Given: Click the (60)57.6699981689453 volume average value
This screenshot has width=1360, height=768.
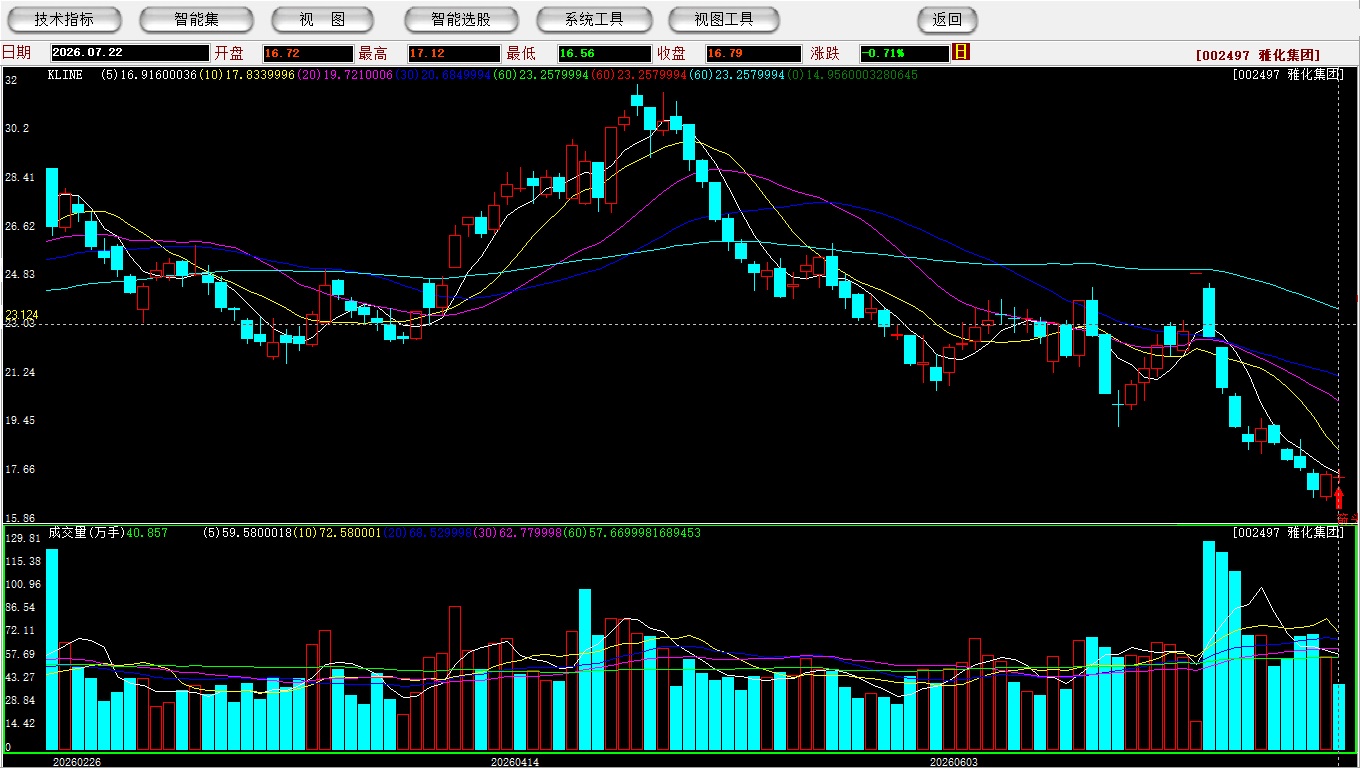Looking at the screenshot, I should coord(630,533).
